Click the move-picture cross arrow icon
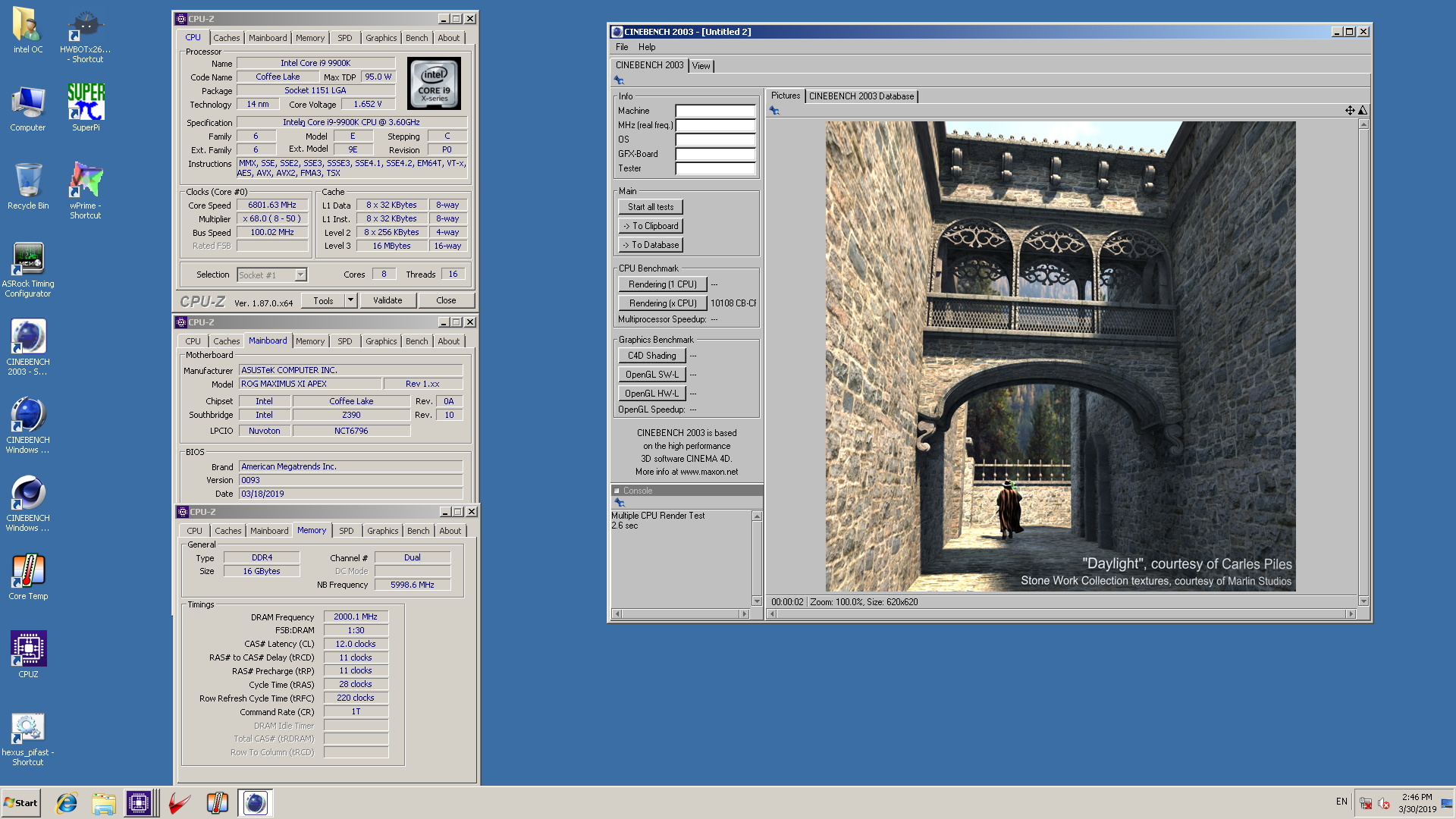The image size is (1456, 819). pyautogui.click(x=1350, y=111)
